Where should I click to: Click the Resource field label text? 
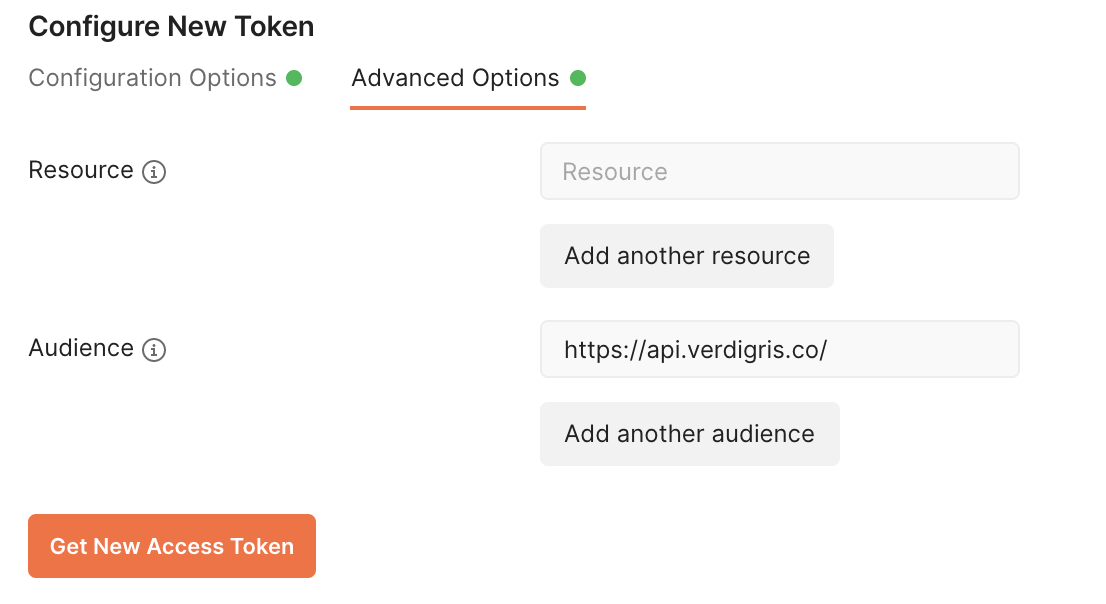point(81,170)
